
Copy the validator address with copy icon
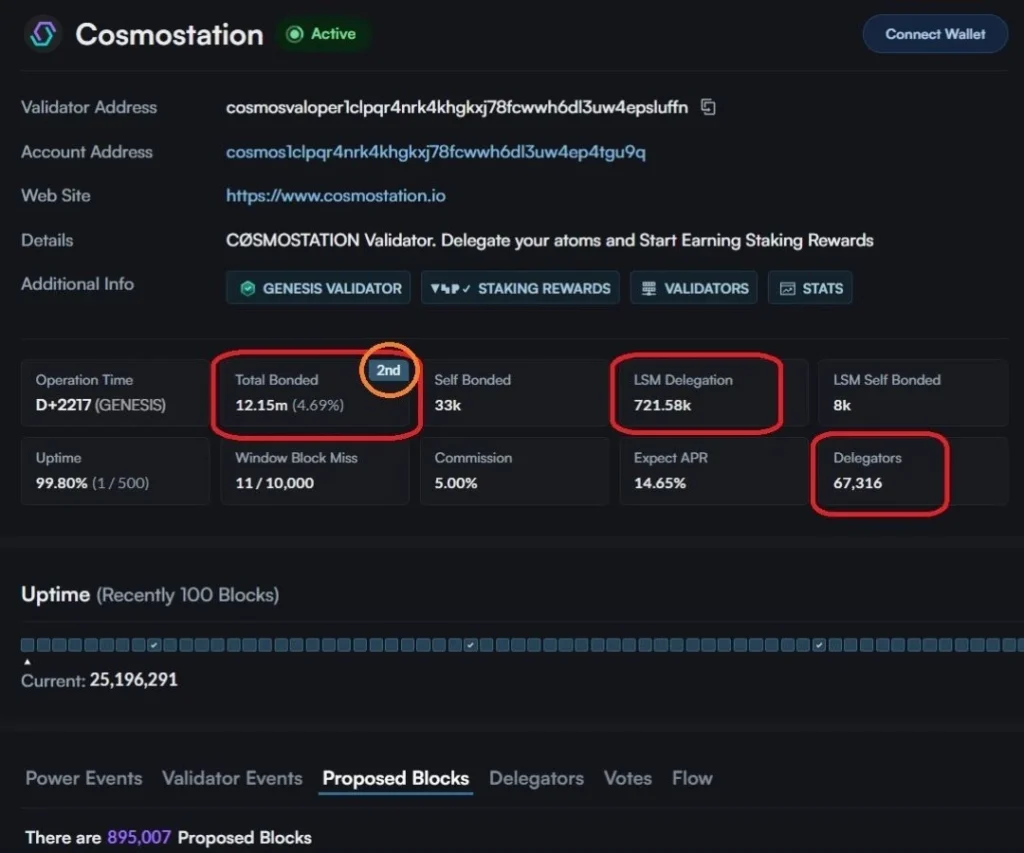point(708,107)
